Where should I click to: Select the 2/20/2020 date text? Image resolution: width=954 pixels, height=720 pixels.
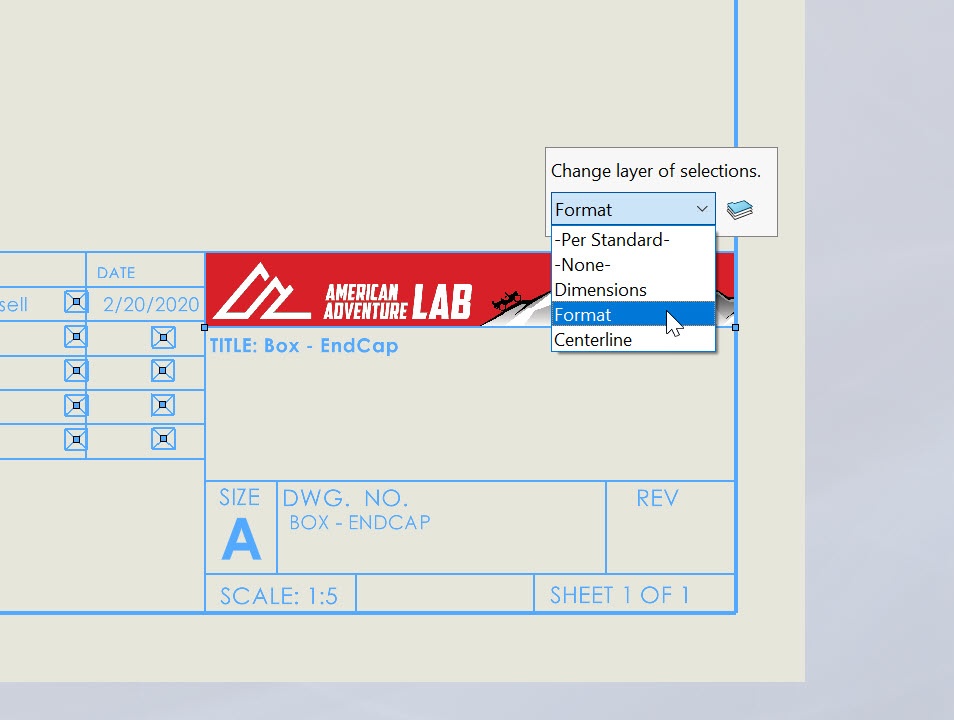click(x=151, y=304)
